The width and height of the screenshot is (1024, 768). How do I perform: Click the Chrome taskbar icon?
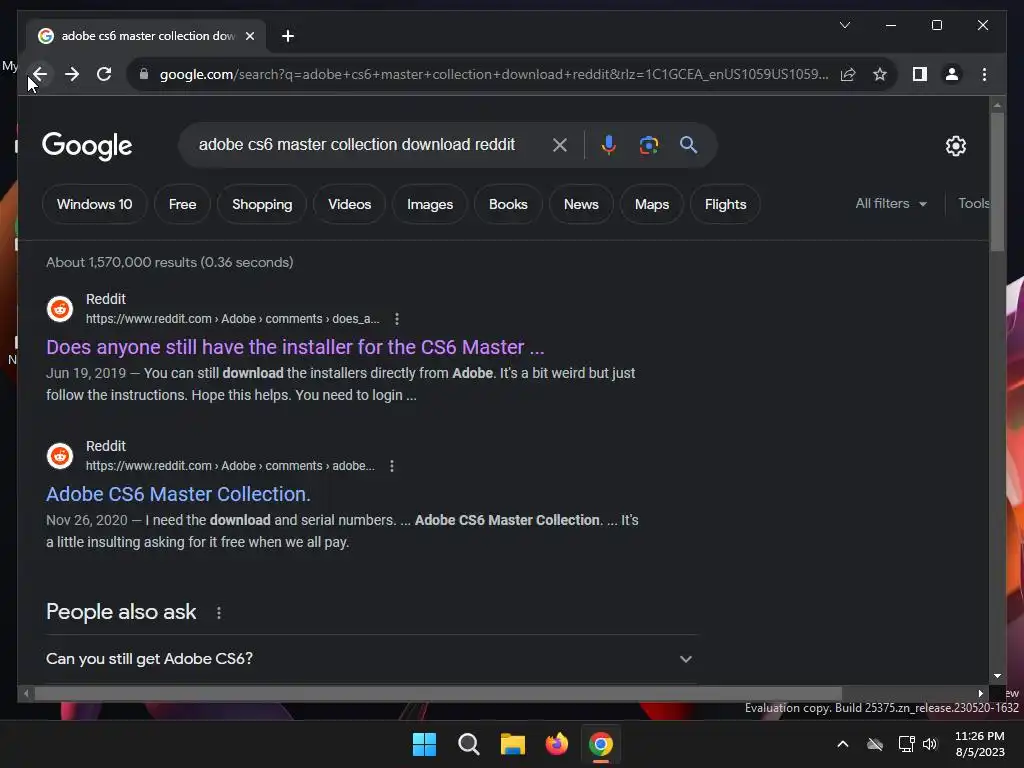coord(601,744)
